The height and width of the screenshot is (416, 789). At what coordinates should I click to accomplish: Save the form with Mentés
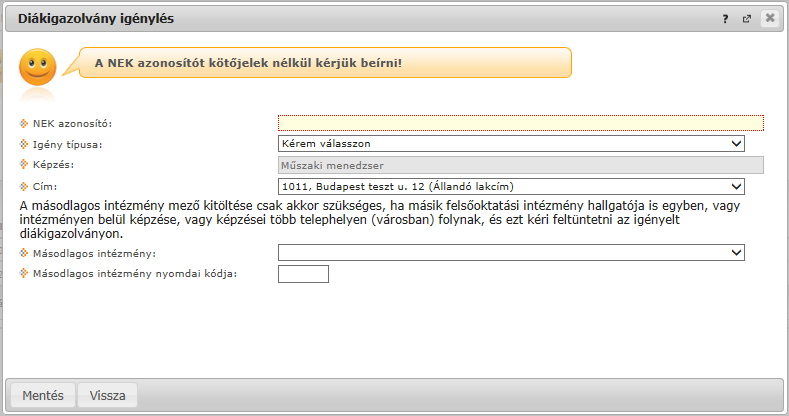[43, 395]
